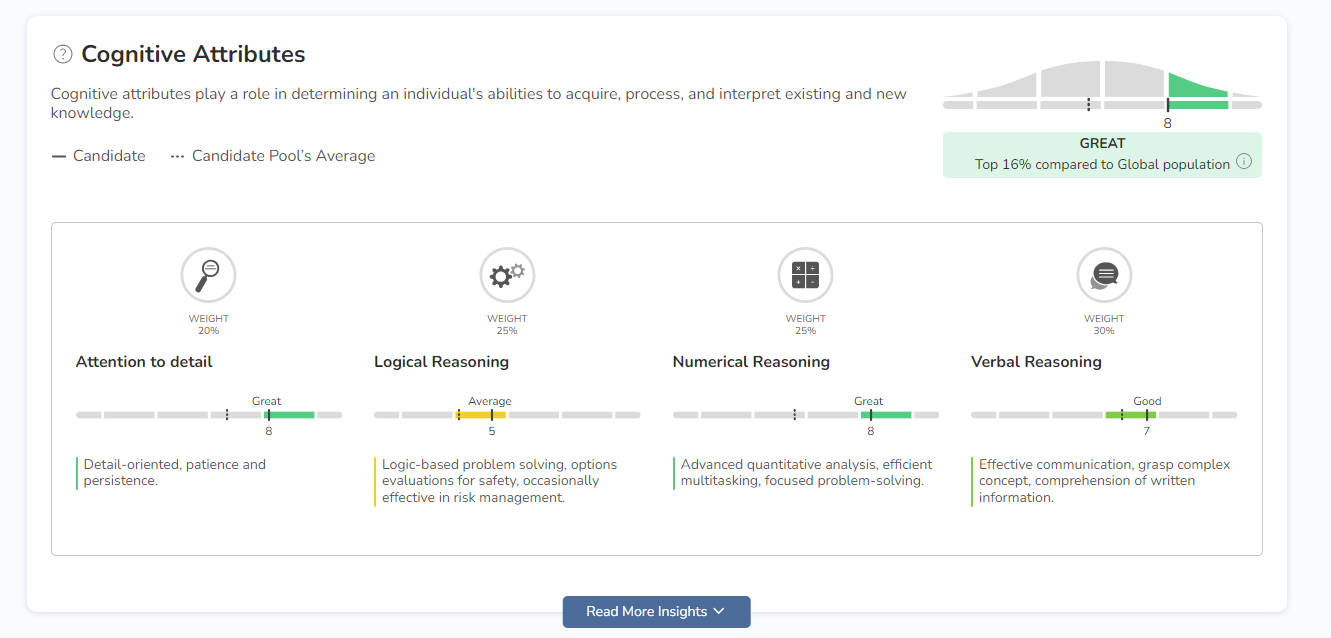
Task: Click the Attention to detail heading
Action: coord(144,362)
